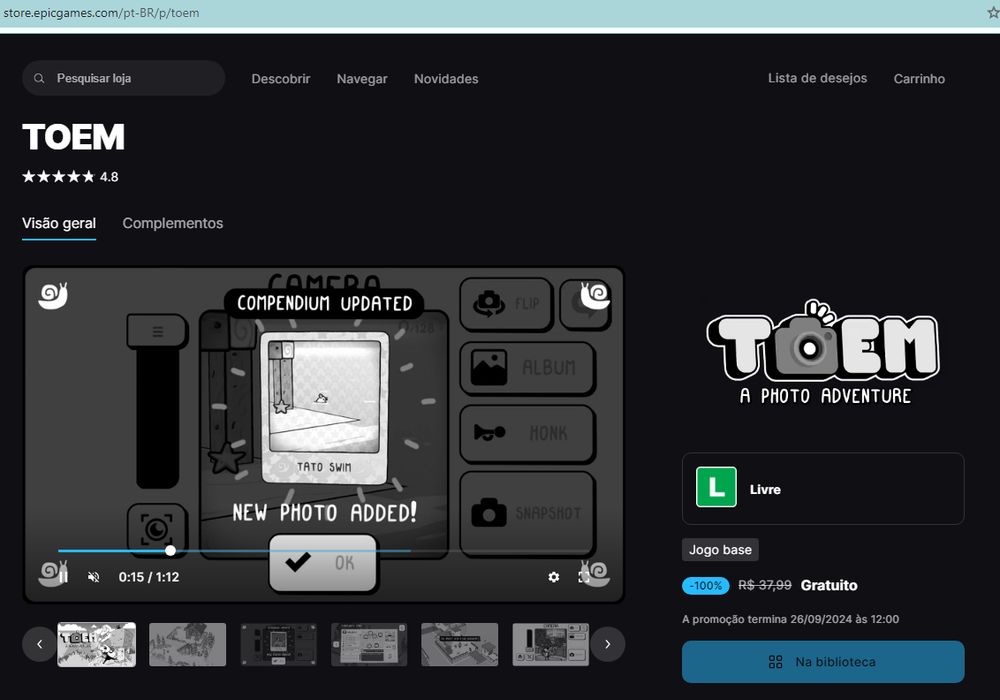The width and height of the screenshot is (1000, 700).
Task: Click the green L age rating icon
Action: click(x=716, y=487)
